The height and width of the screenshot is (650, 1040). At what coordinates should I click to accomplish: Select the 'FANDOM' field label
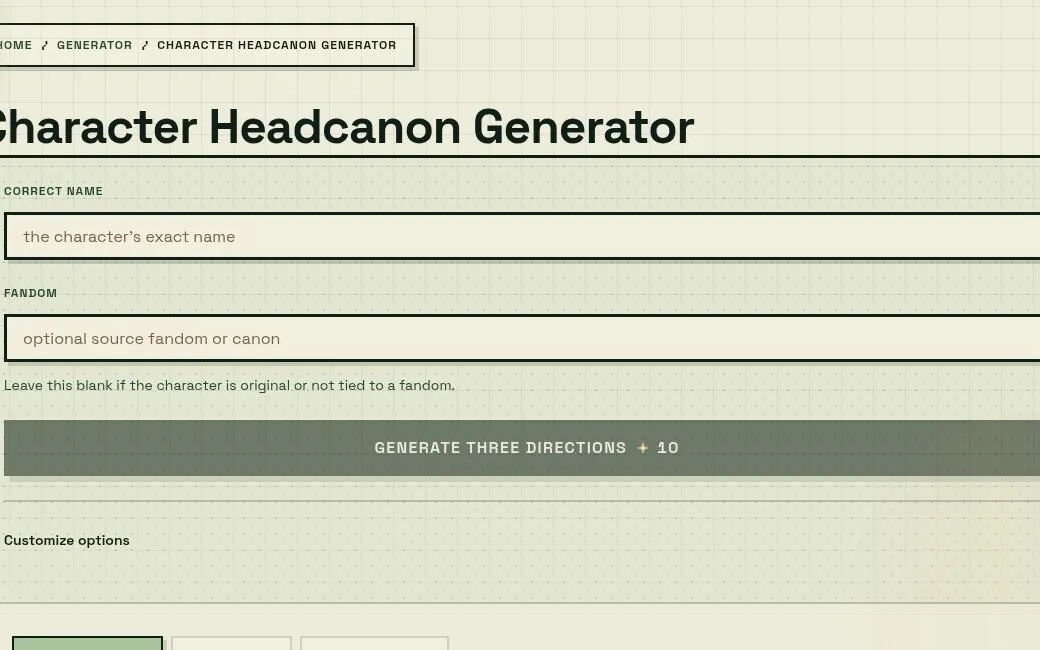tap(31, 293)
